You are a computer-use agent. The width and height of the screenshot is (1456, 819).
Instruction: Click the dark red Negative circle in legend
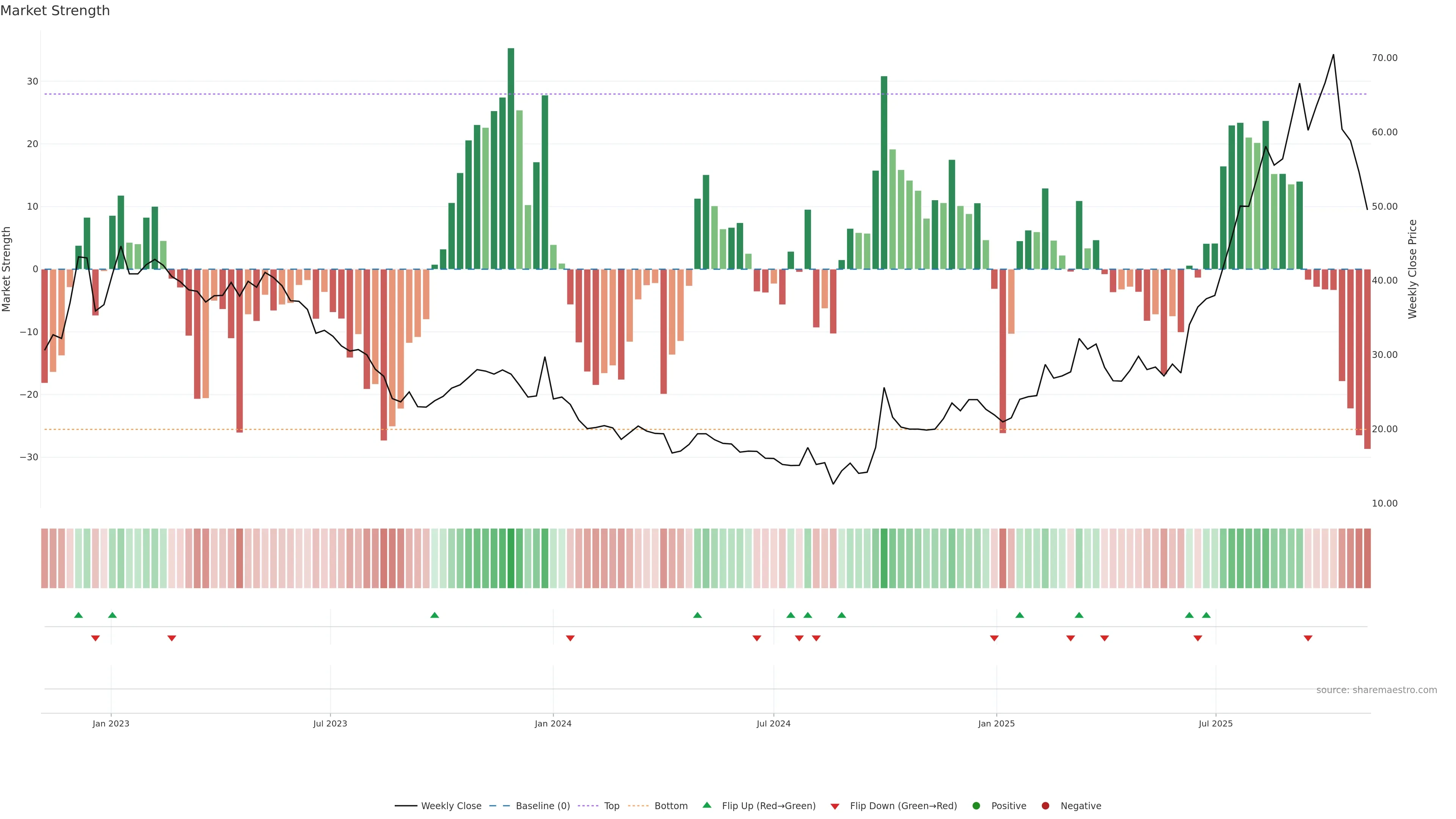[x=1045, y=806]
